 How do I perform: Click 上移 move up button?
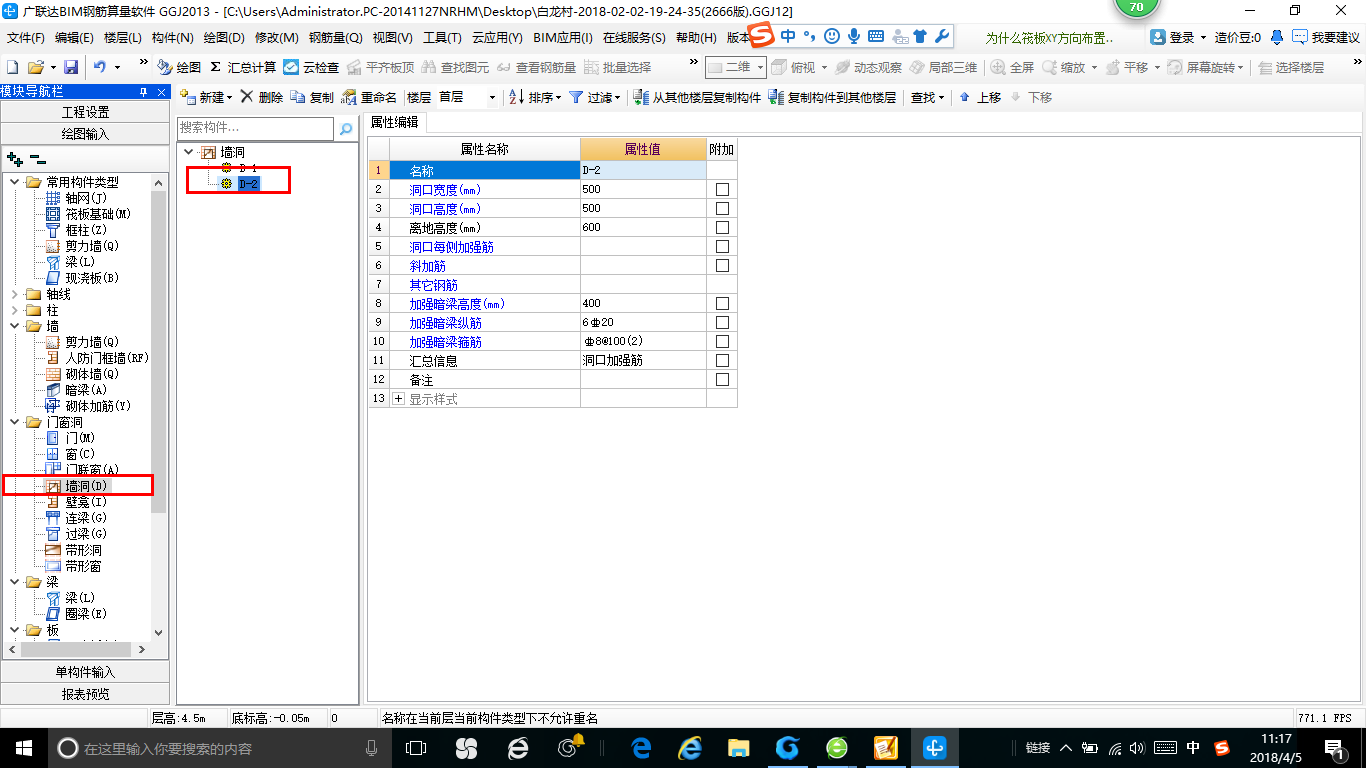coord(980,97)
